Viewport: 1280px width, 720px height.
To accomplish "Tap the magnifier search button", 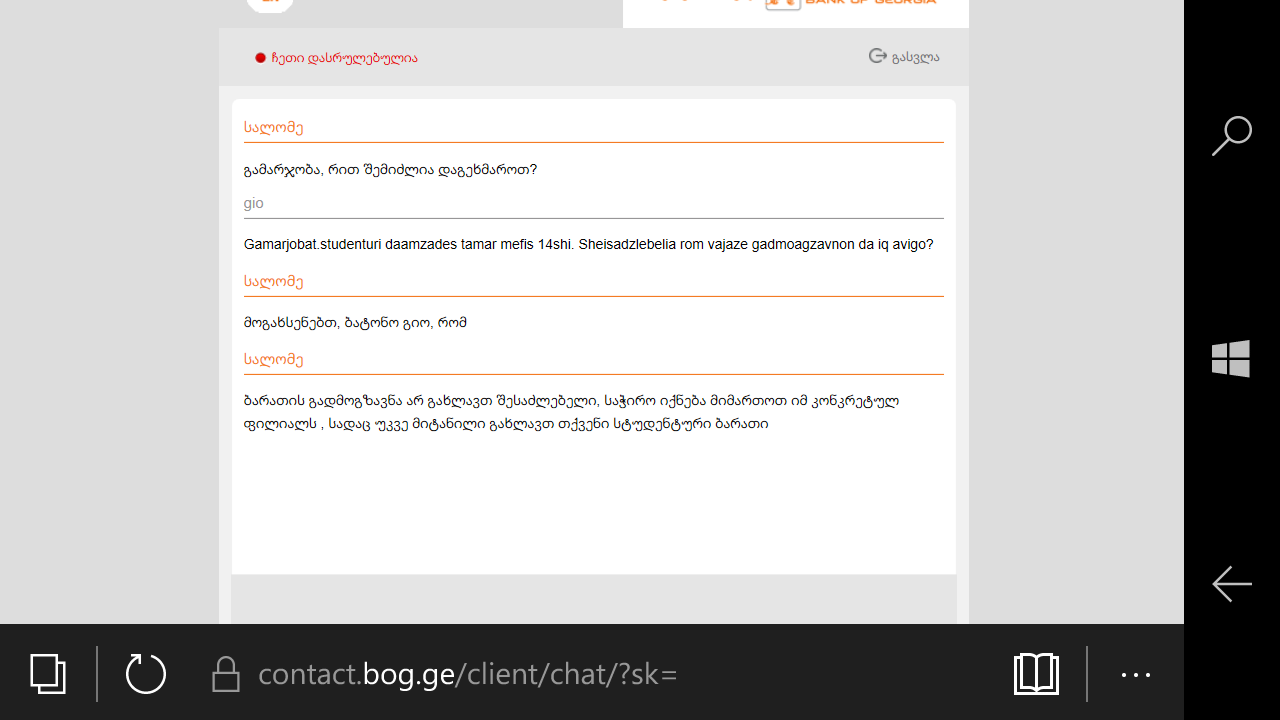I will (x=1232, y=136).
